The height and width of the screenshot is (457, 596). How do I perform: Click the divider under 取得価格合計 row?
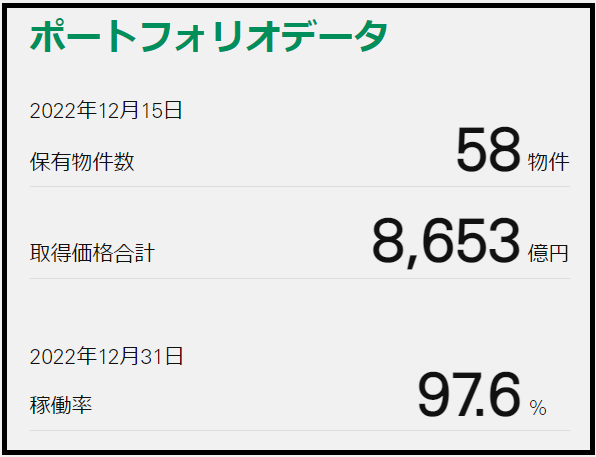point(300,278)
